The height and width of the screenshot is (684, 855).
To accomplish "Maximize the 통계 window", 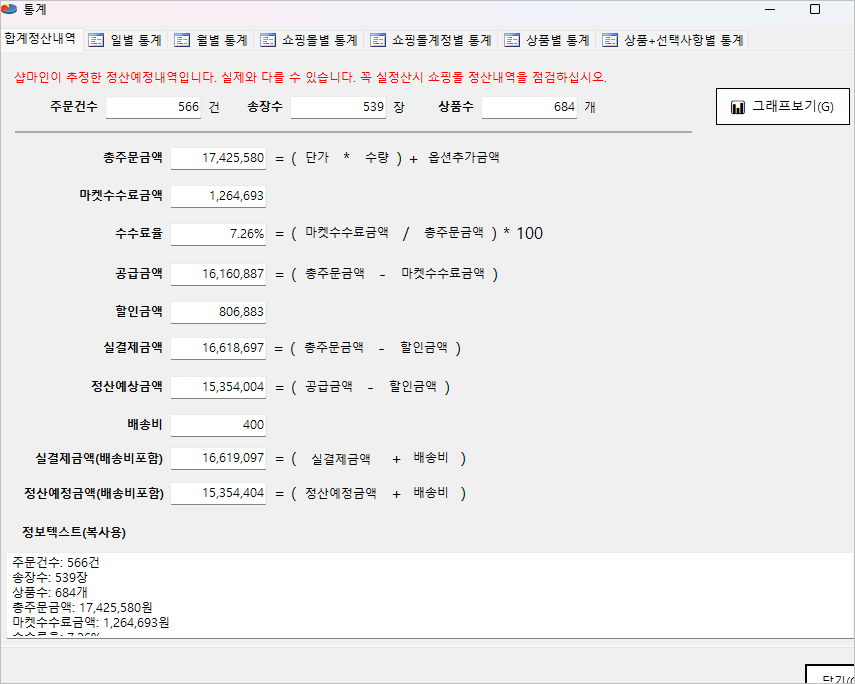I will (x=815, y=9).
